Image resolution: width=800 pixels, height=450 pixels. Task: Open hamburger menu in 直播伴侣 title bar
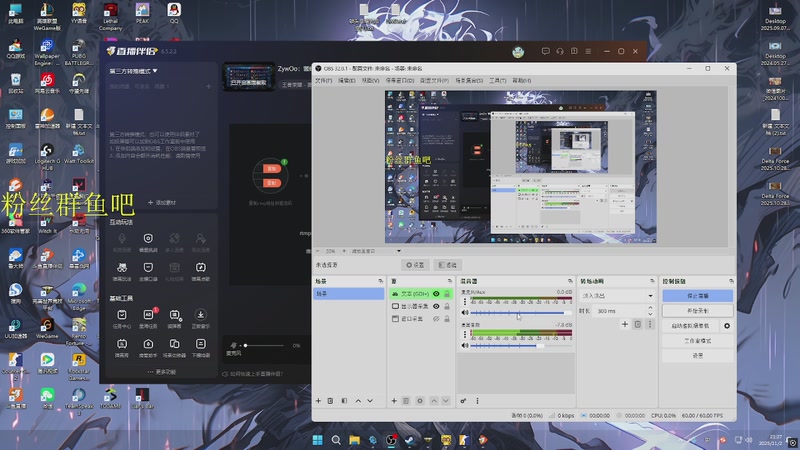(x=588, y=52)
